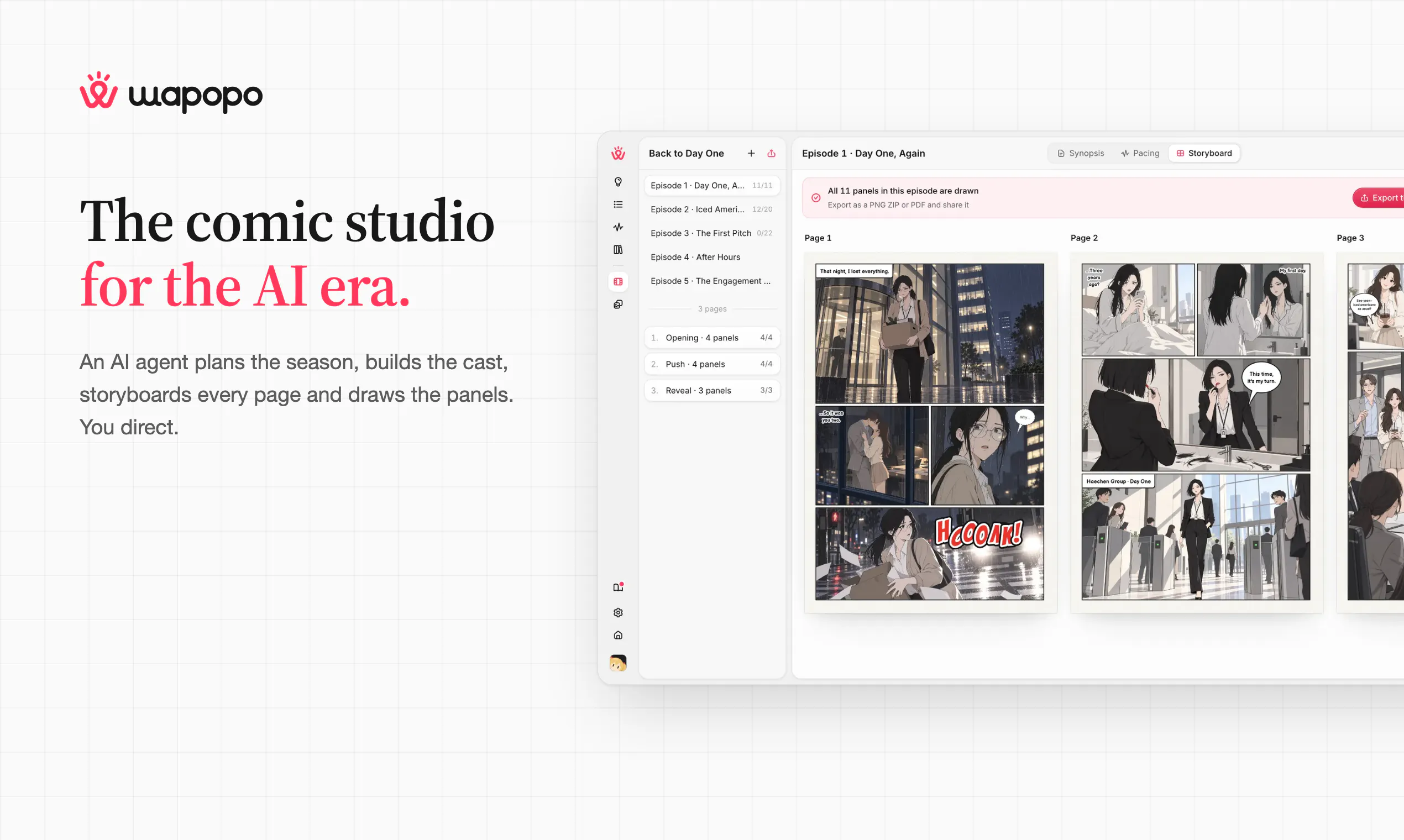Click the share icon beside Back to Day One
The height and width of the screenshot is (840, 1404).
pos(771,154)
